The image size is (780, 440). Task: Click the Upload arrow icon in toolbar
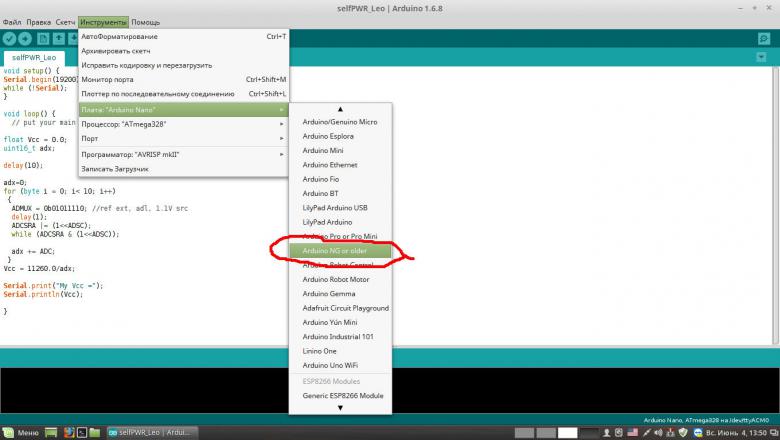(x=25, y=39)
